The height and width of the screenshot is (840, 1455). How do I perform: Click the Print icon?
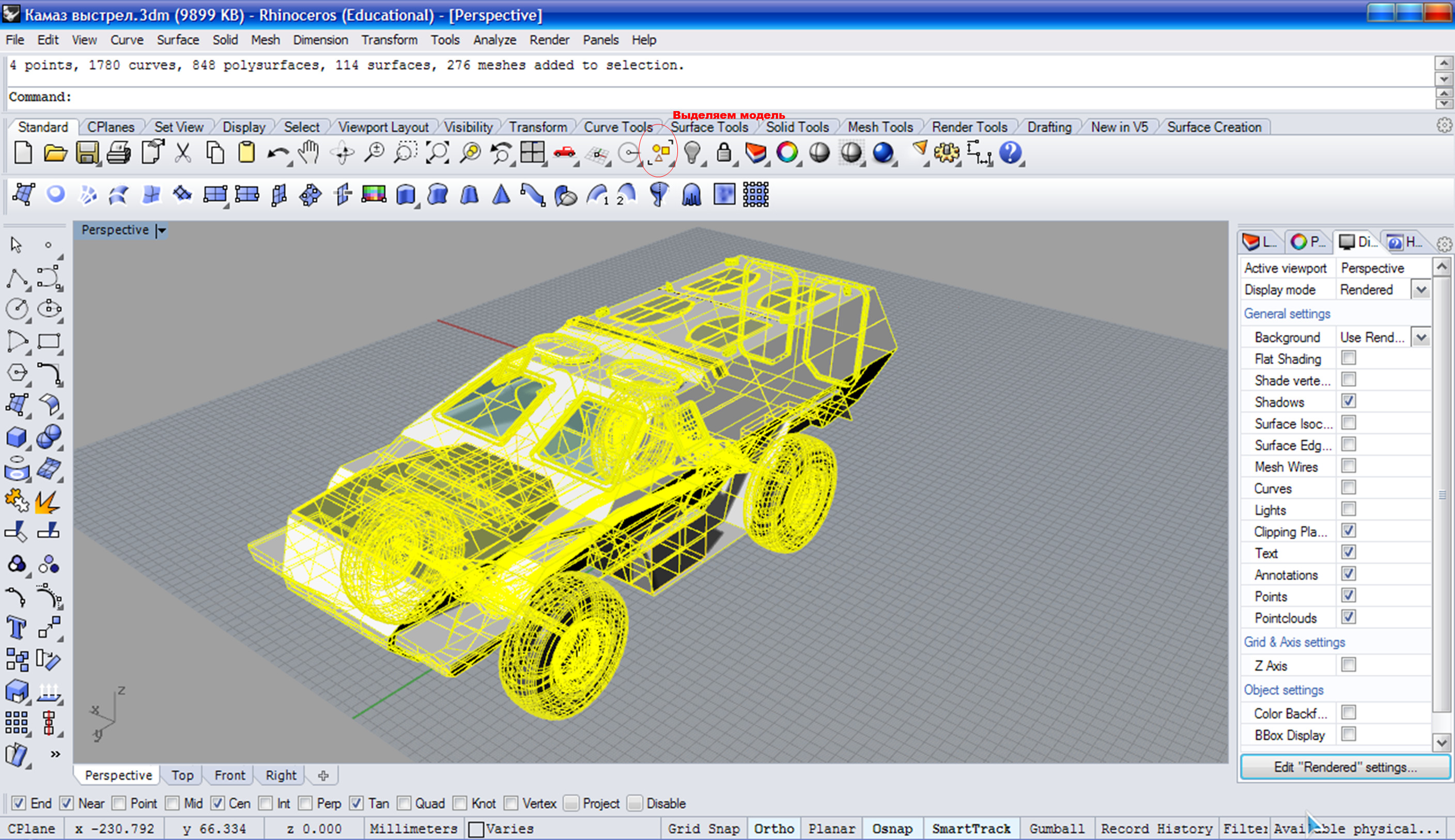point(119,153)
